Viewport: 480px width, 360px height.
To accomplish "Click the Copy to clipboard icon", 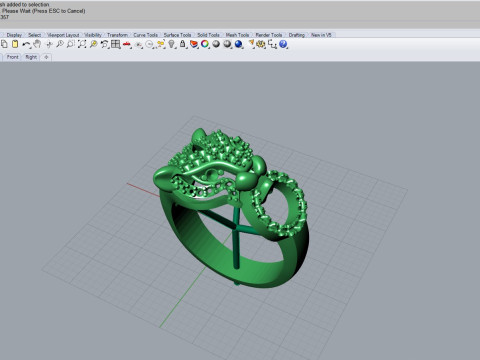I will point(4,44).
